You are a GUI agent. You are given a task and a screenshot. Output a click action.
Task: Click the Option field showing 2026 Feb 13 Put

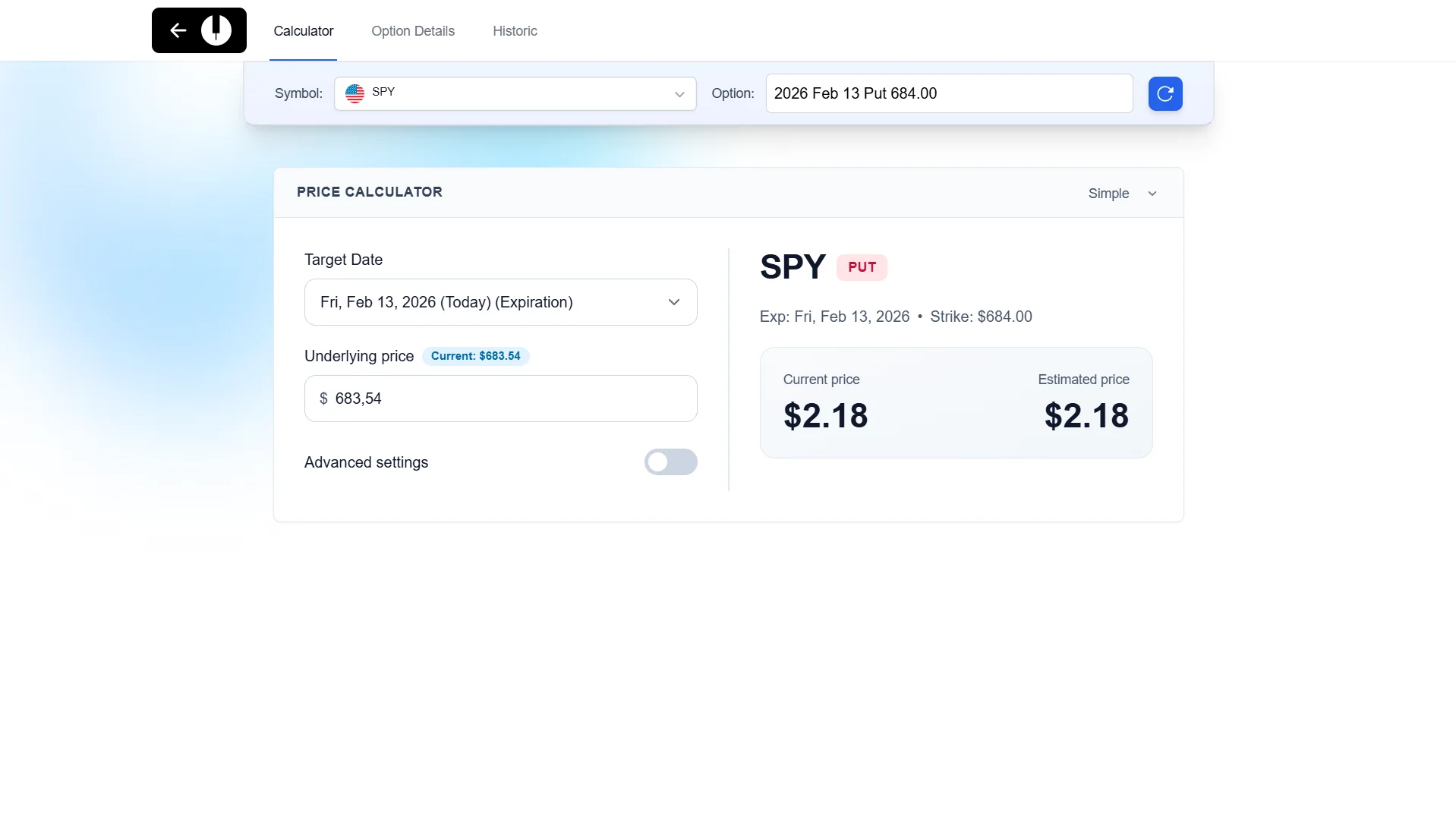click(949, 93)
